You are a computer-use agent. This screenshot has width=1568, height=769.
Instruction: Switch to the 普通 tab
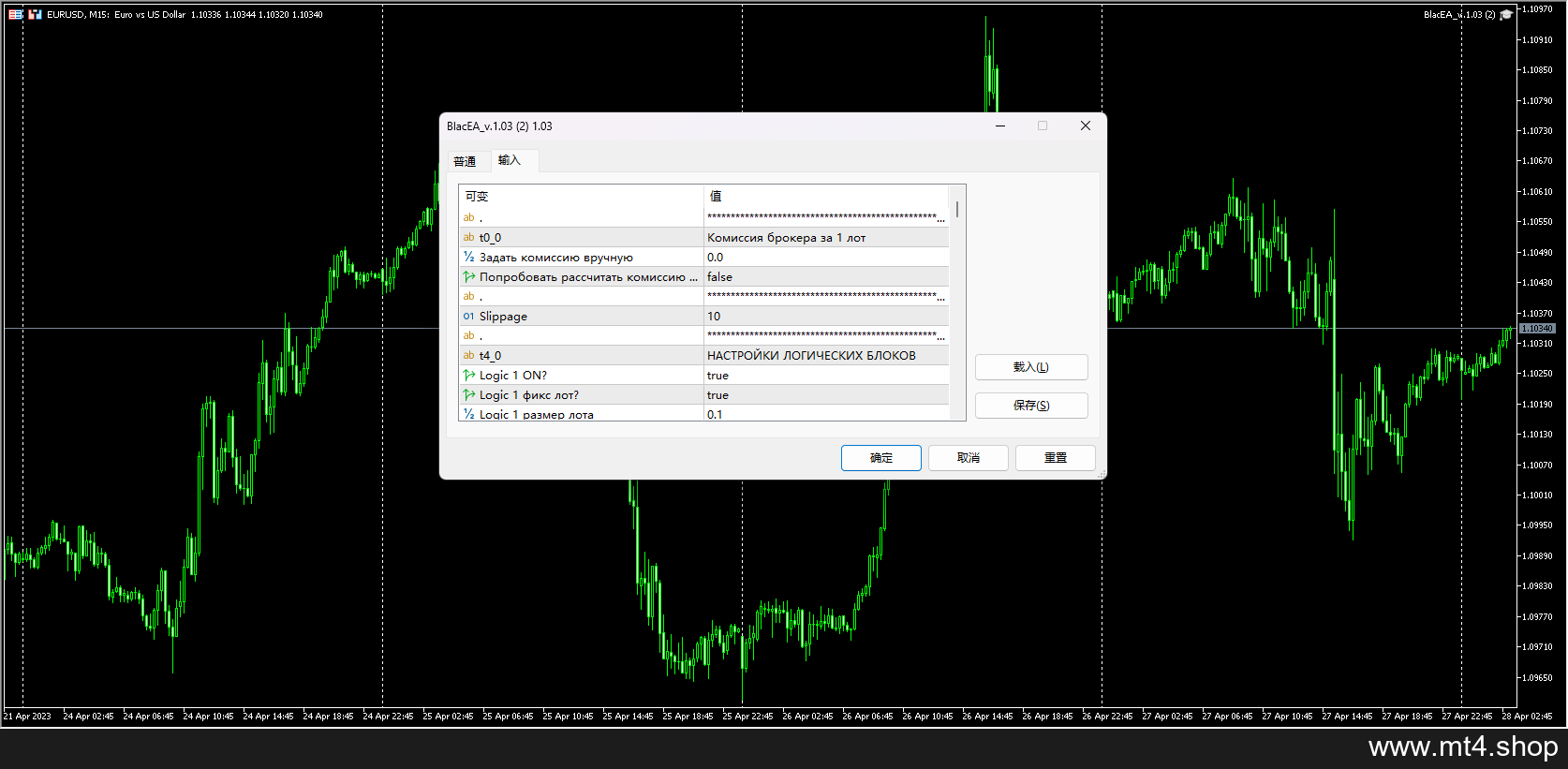pyautogui.click(x=465, y=161)
